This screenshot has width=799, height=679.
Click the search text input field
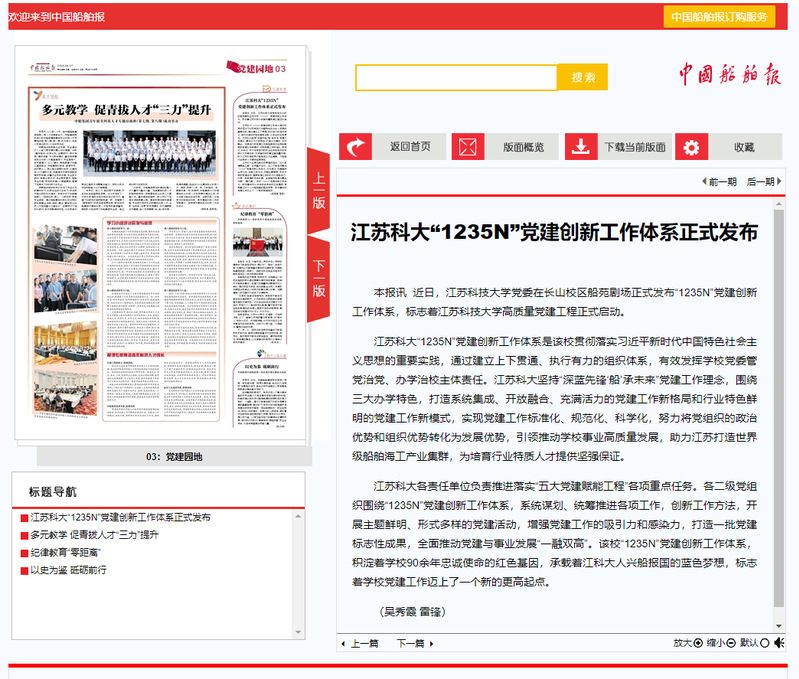[x=456, y=78]
